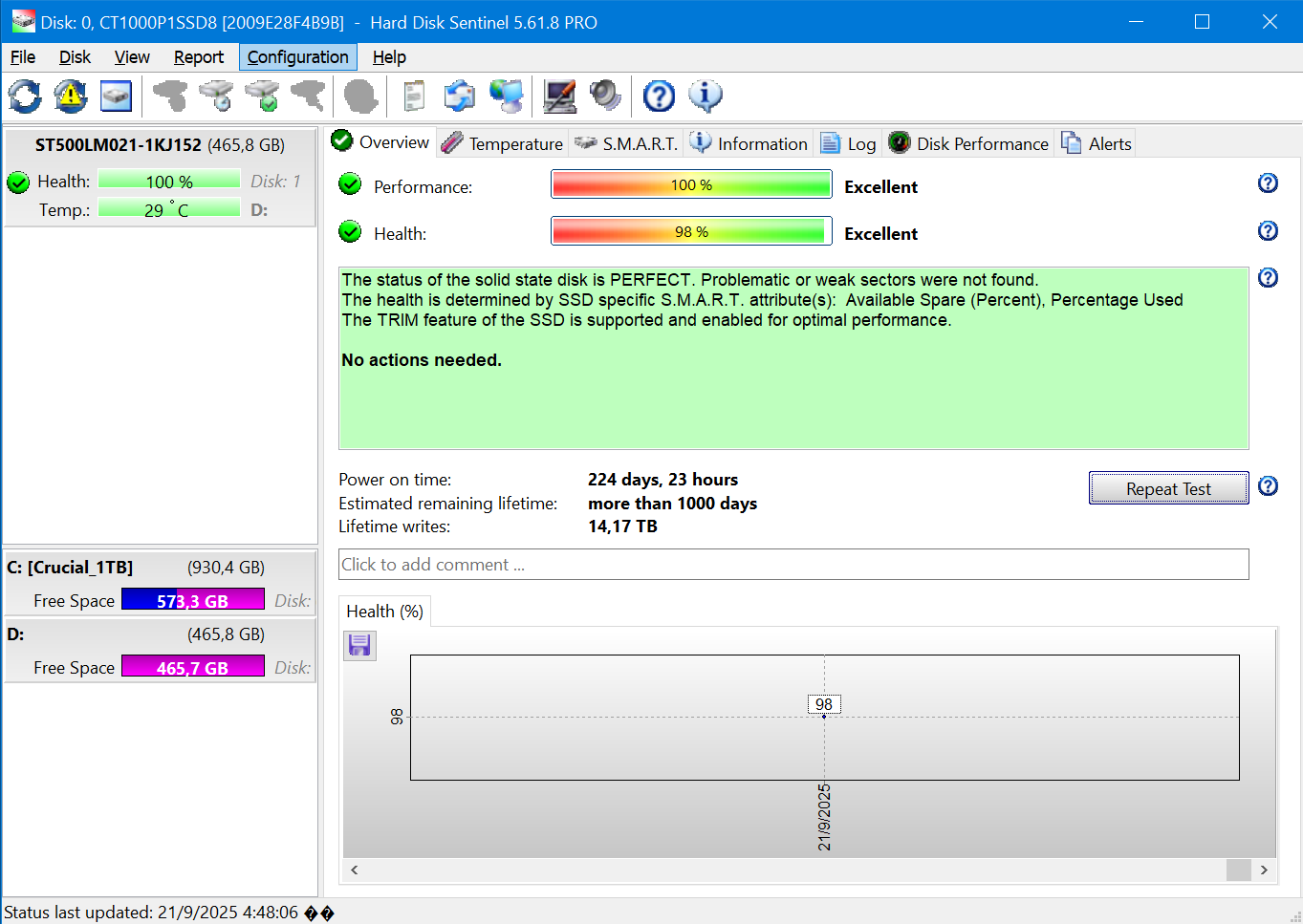
Task: Click the blue question mark help toolbar icon
Action: (x=659, y=96)
